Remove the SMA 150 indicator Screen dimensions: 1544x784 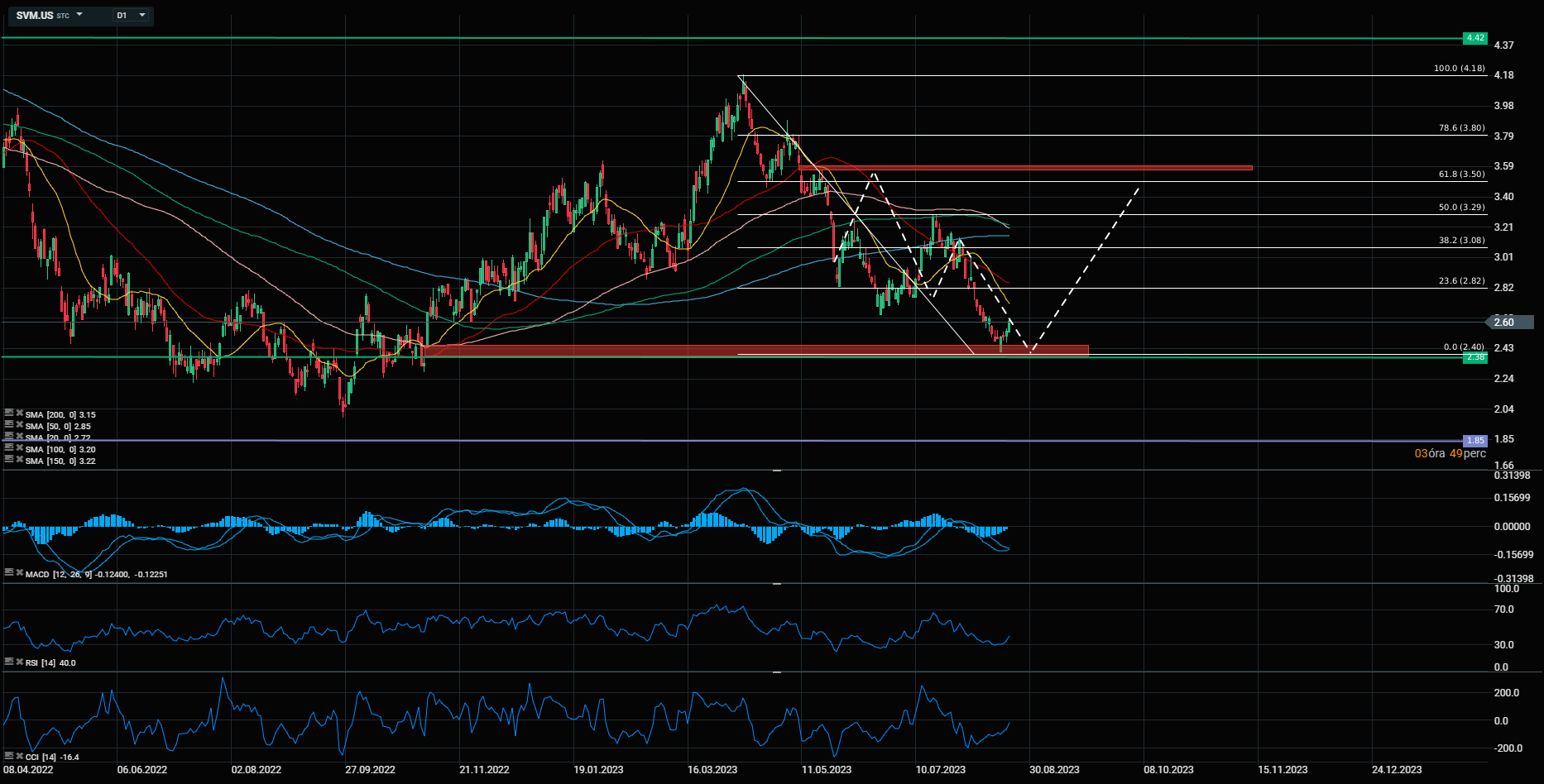tap(19, 460)
